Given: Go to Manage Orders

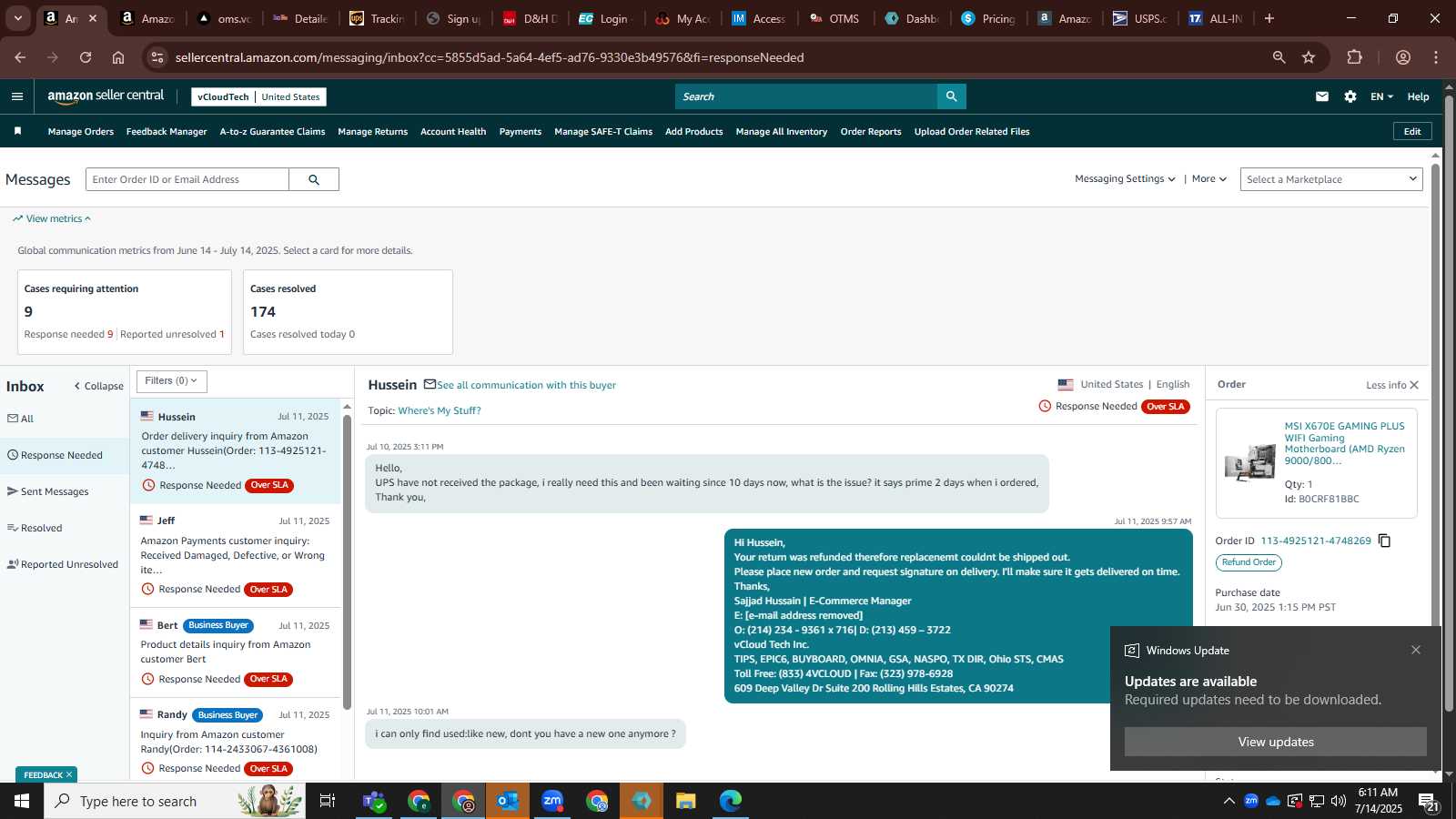Looking at the screenshot, I should (x=81, y=132).
